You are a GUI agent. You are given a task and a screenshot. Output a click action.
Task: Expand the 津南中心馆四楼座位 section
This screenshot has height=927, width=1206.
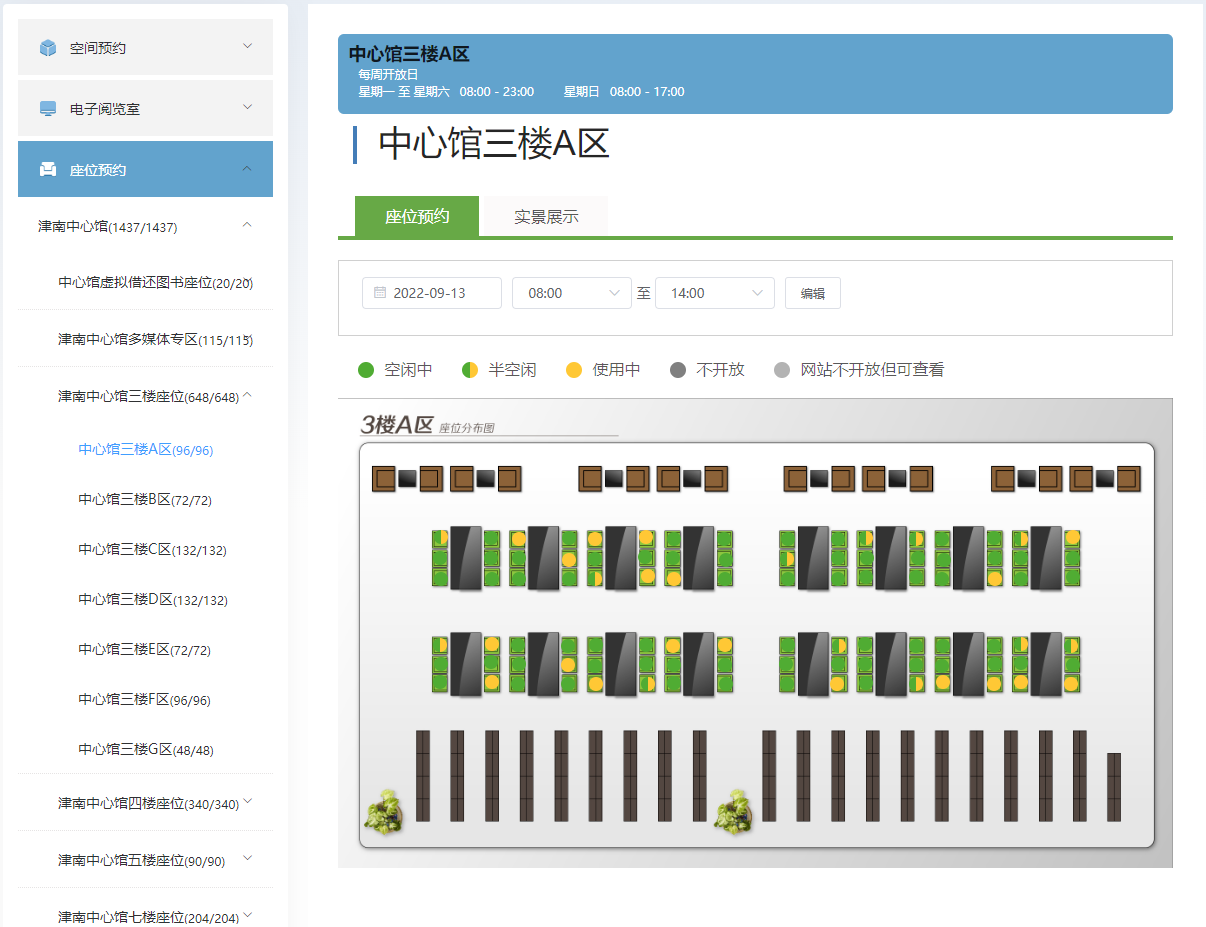[x=247, y=802]
